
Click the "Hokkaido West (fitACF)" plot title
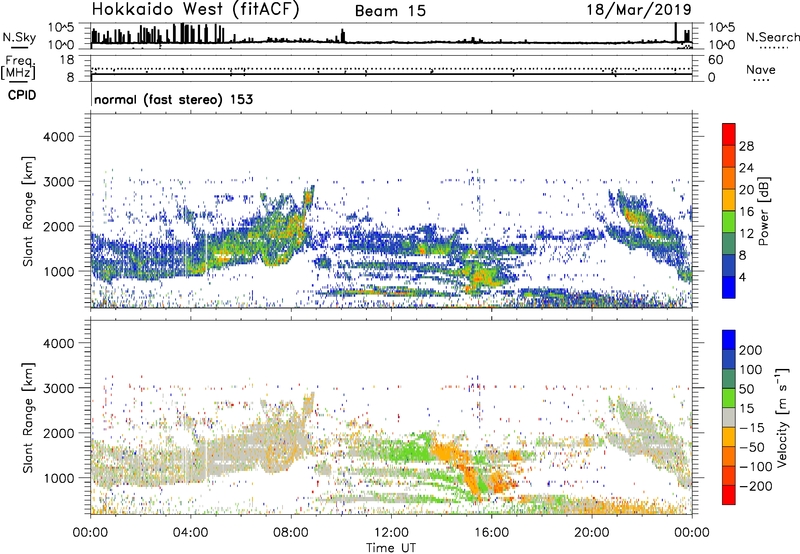pos(195,10)
